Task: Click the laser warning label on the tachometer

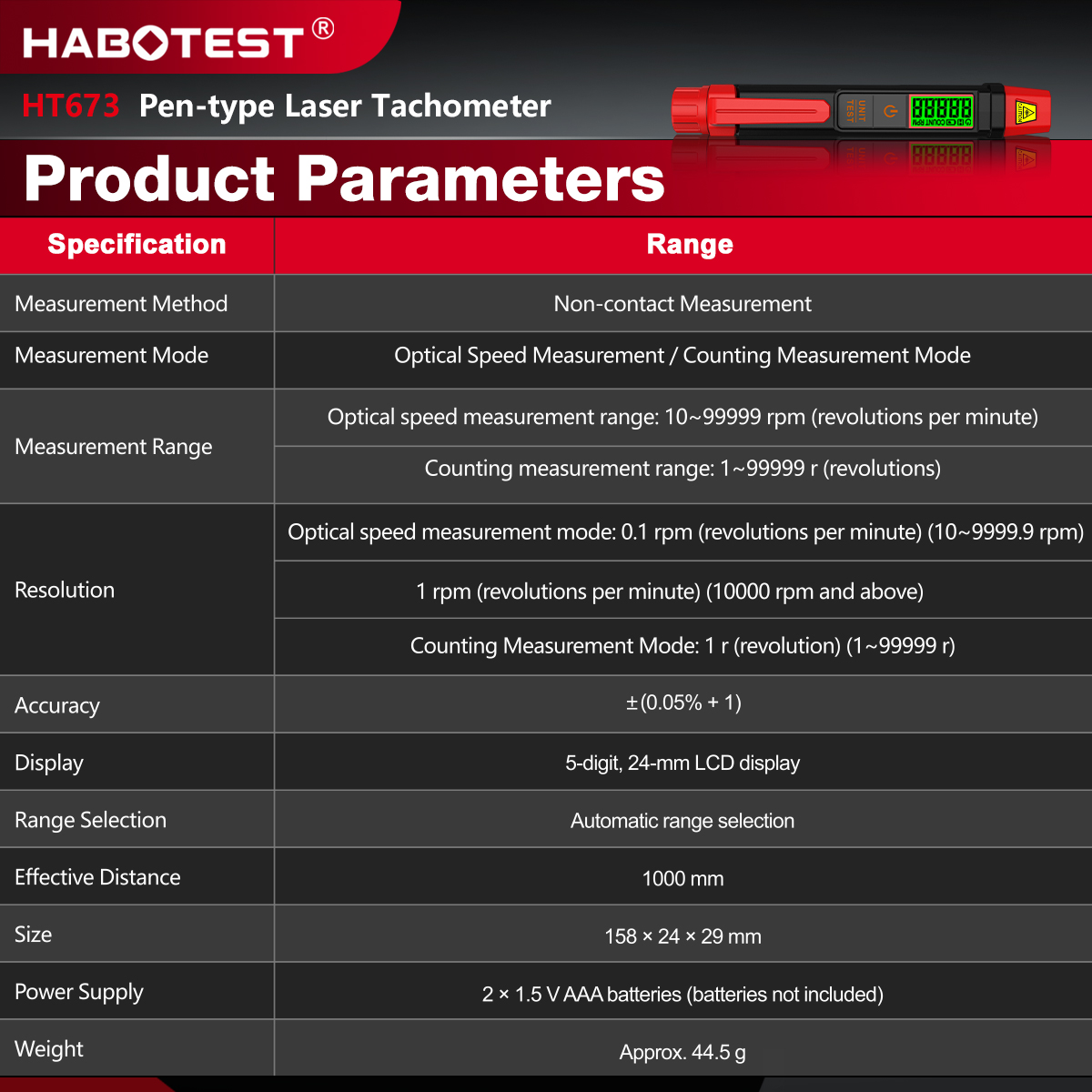Action: click(1026, 113)
